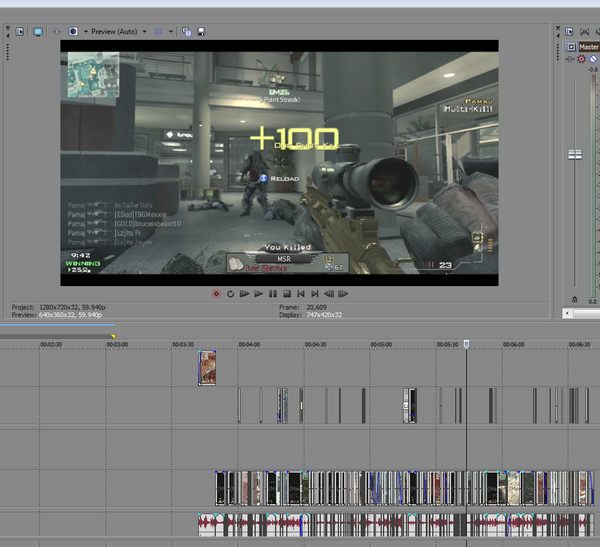Click Display 747x420x32 text
600x547 pixels.
pos(324,315)
